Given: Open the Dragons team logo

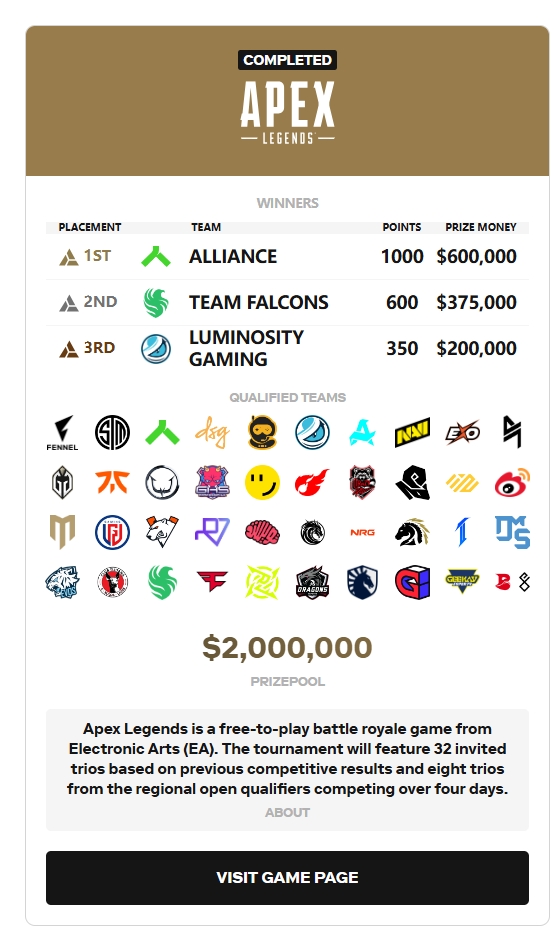Looking at the screenshot, I should [x=312, y=582].
